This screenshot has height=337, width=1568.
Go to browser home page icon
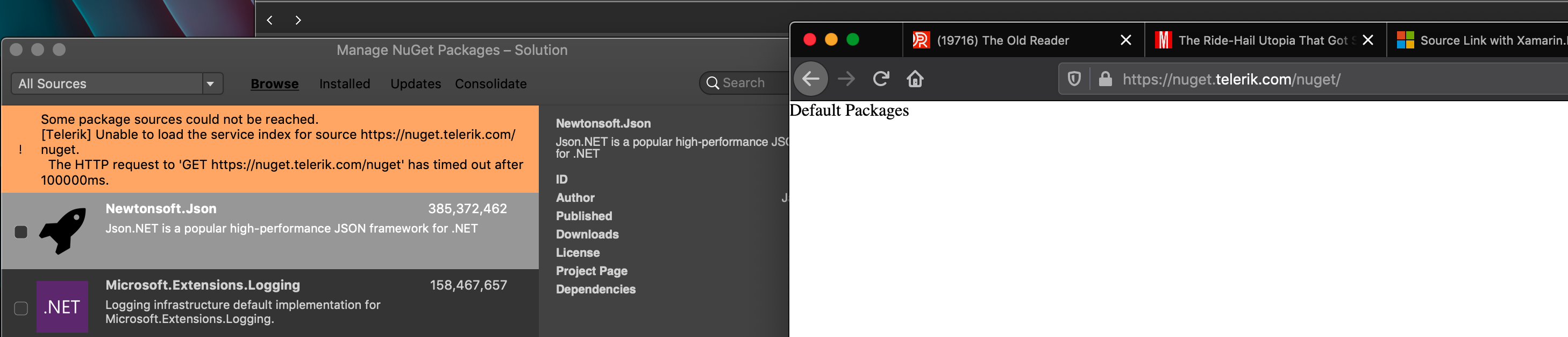[915, 79]
